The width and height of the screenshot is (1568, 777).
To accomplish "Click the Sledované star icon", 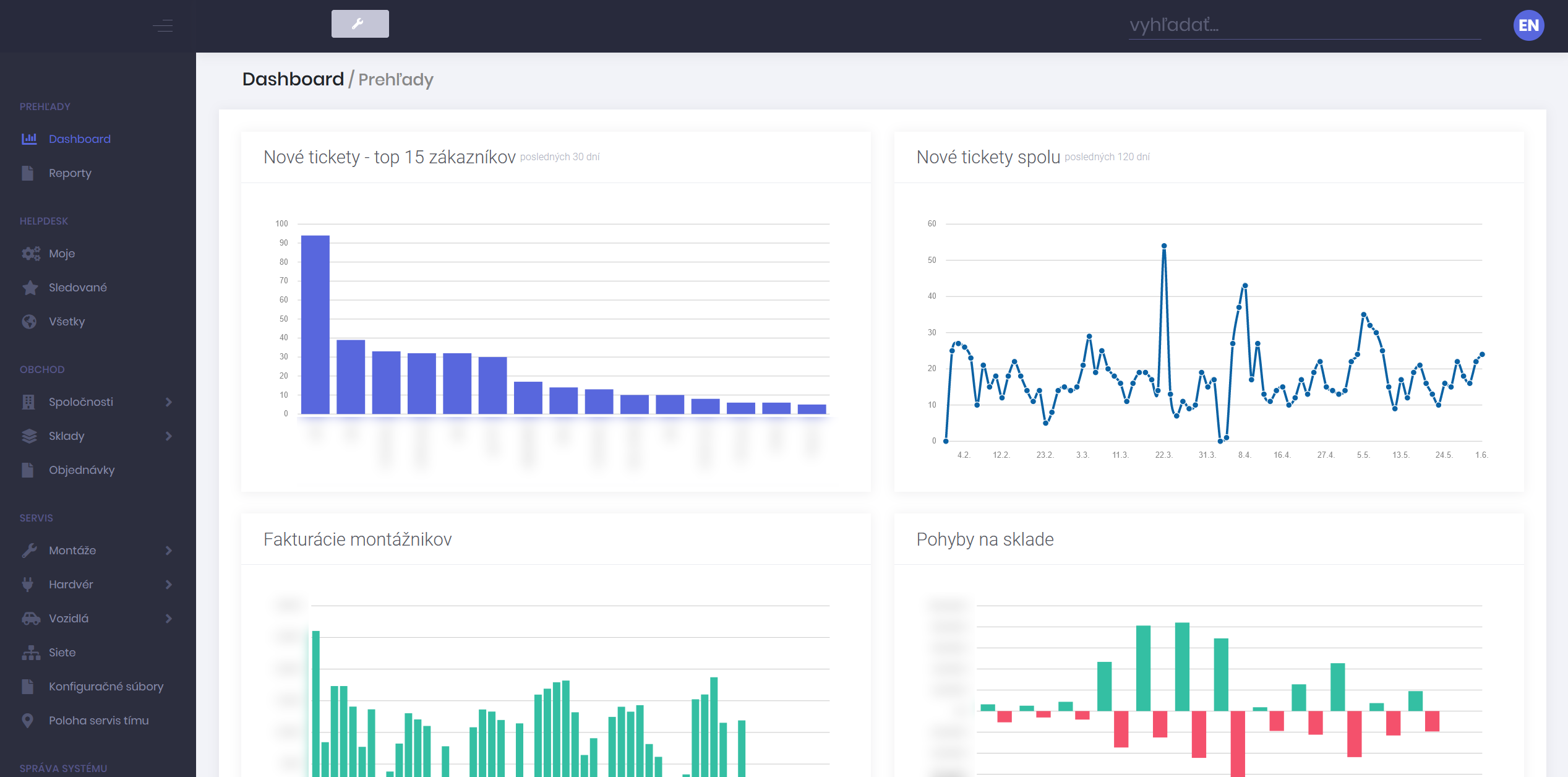I will 30,288.
